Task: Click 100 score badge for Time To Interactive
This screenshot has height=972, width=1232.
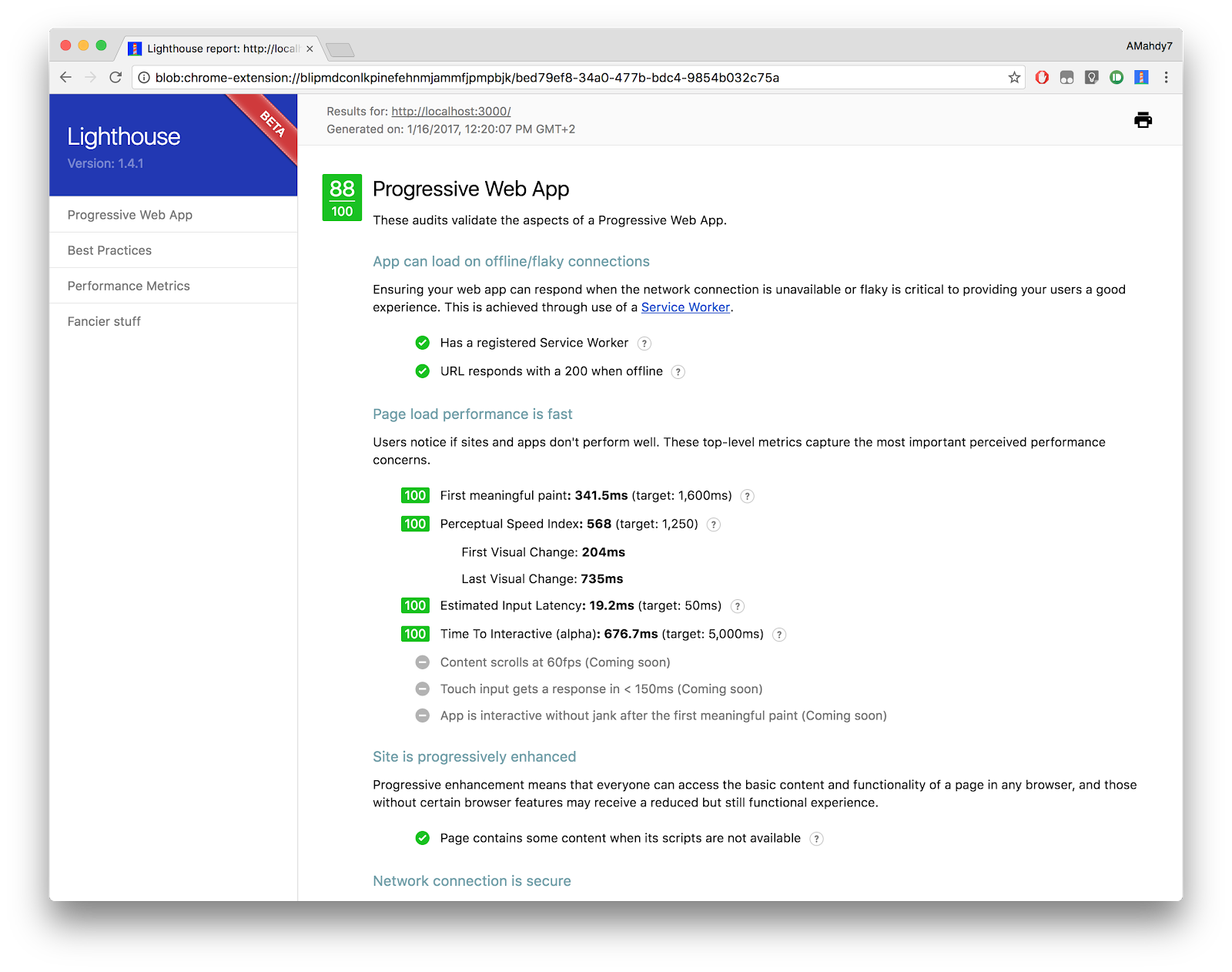Action: point(415,634)
